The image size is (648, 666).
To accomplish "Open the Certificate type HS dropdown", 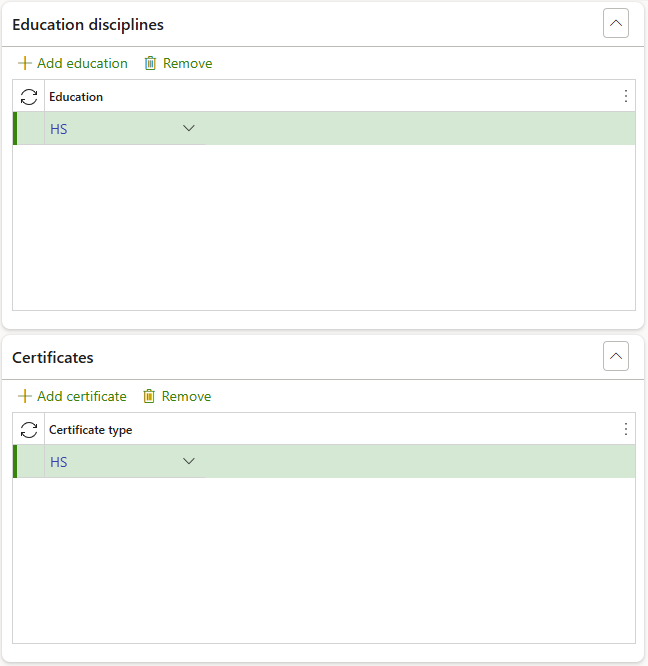I will 189,461.
